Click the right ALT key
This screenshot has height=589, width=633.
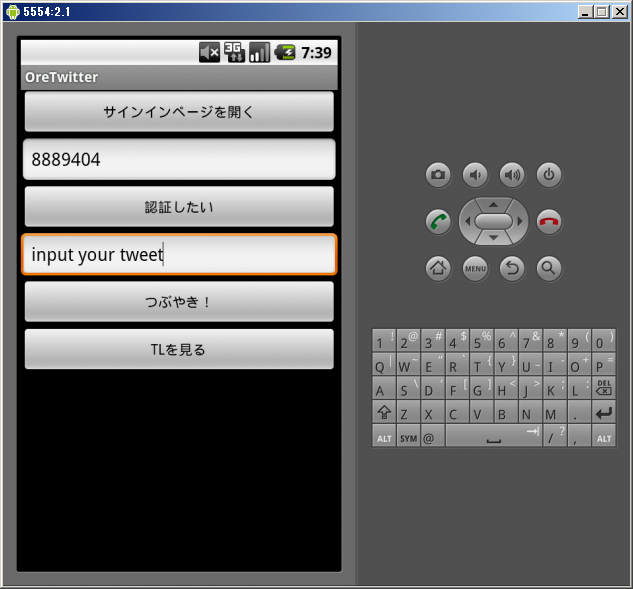604,436
